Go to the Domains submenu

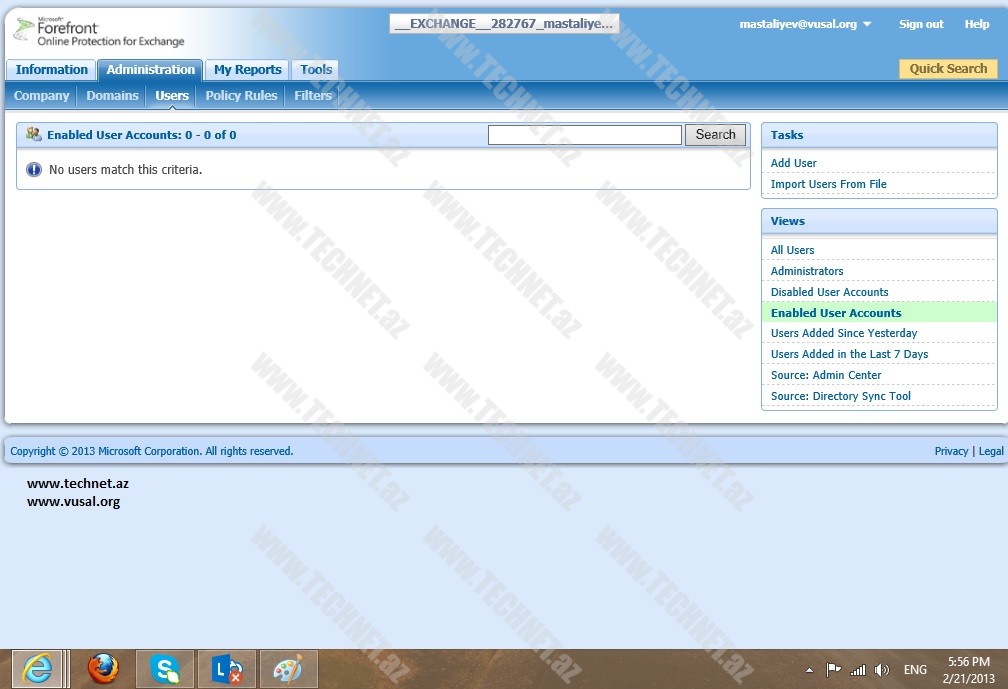[112, 96]
